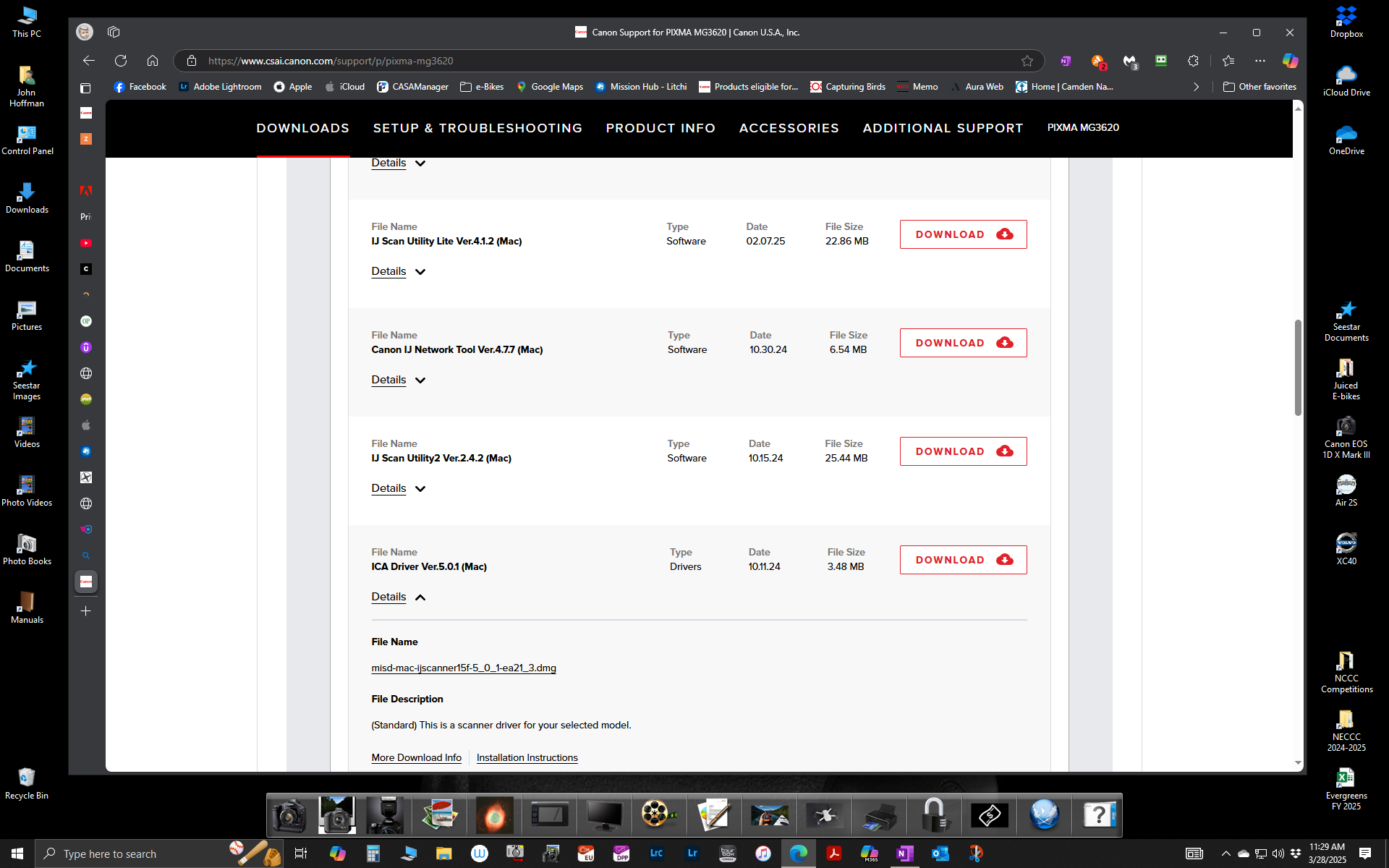Screen dimensions: 1389x868
Task: Open the Workspaces menu in the title bar
Action: (114, 32)
